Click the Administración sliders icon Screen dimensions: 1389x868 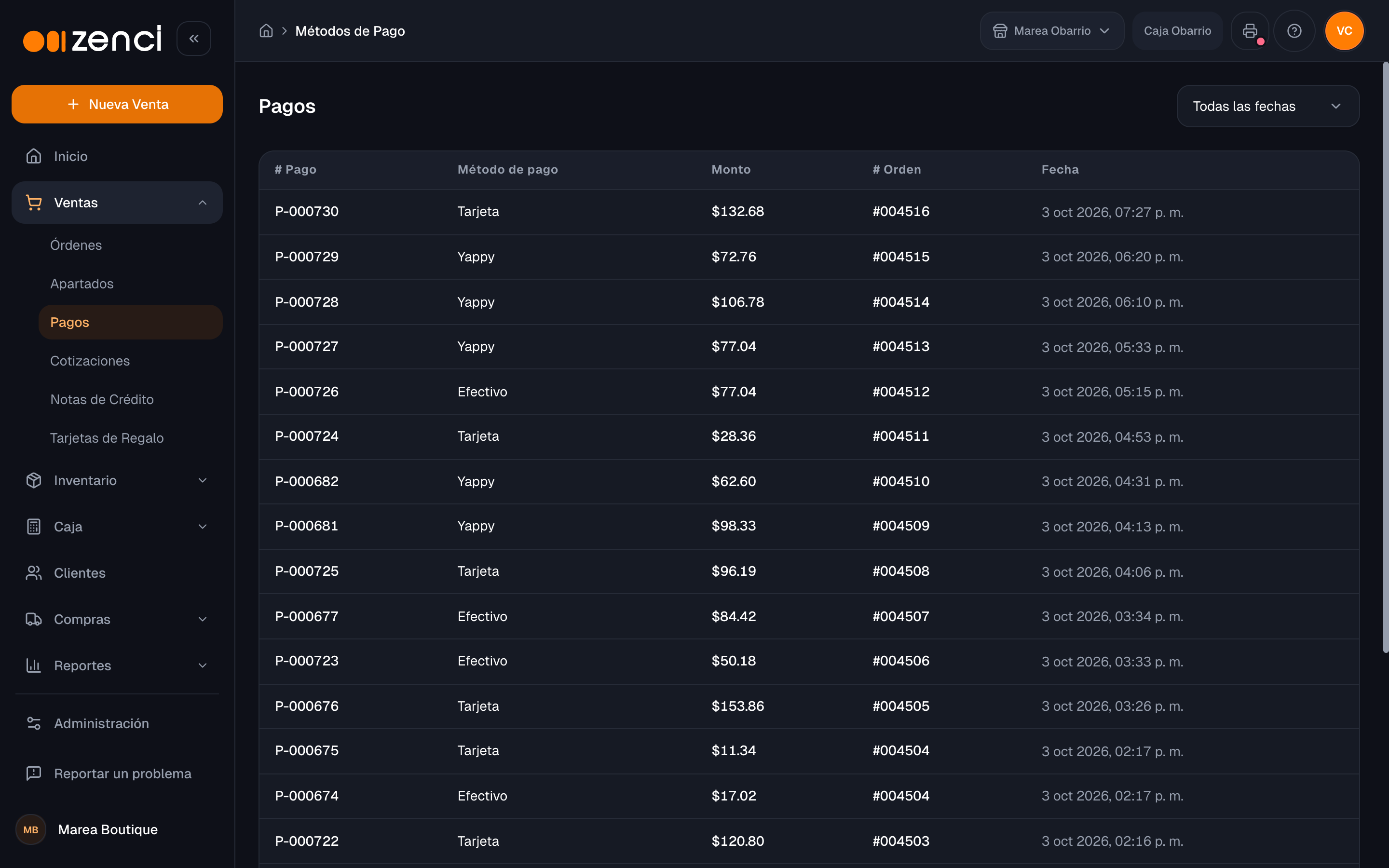[x=34, y=723]
